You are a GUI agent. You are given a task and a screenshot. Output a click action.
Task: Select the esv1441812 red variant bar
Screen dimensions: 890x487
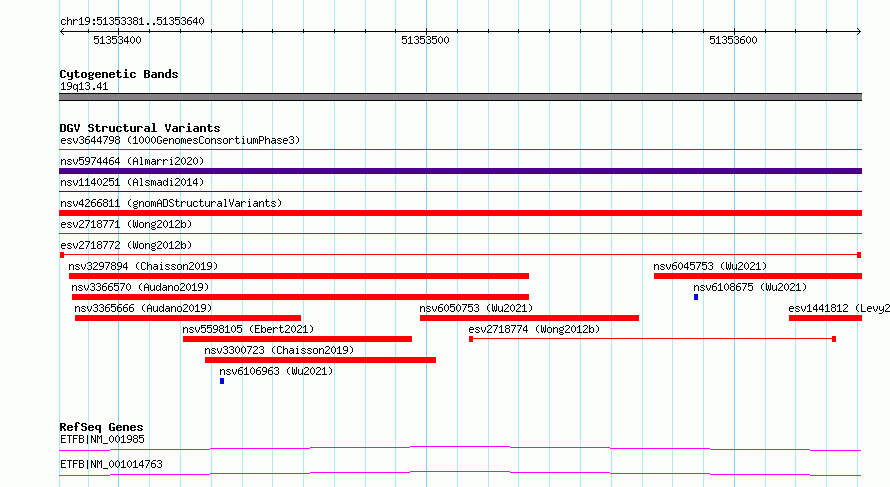(x=825, y=318)
